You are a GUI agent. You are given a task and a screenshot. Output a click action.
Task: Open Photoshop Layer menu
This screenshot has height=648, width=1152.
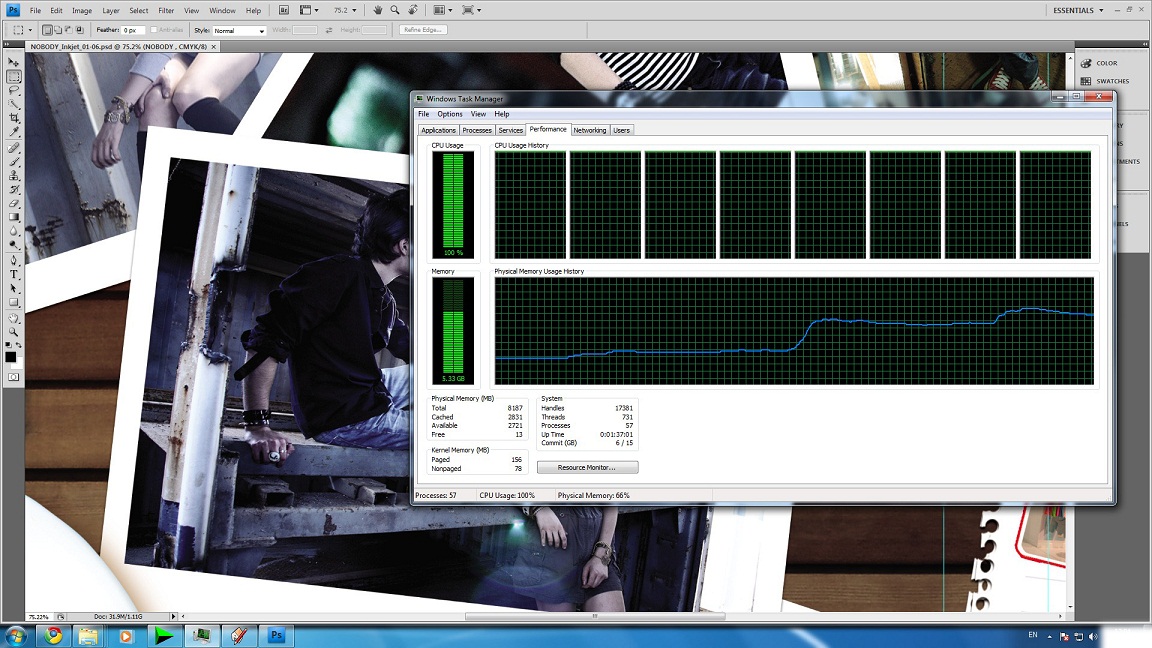pos(111,11)
